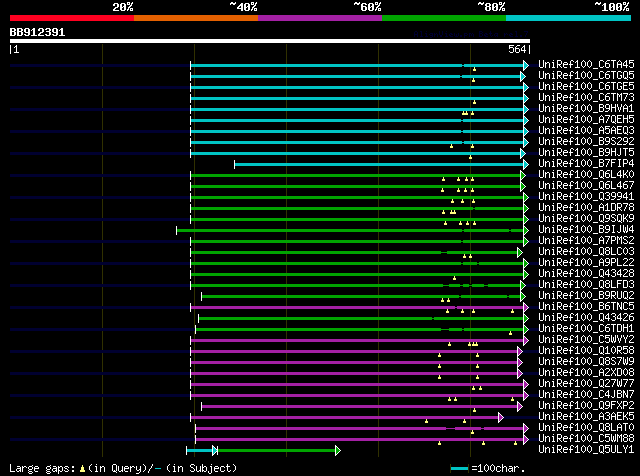Image resolution: width=640 pixels, height=476 pixels.
Task: Click UniRef100_C5WM88 label
Action: [586, 439]
